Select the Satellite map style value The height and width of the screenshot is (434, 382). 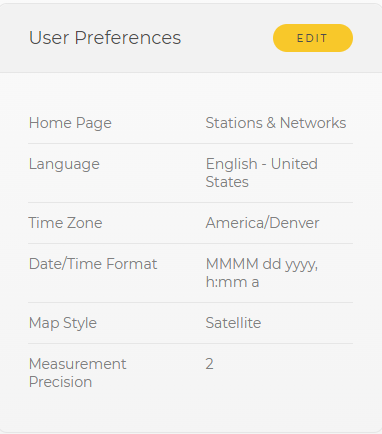click(x=233, y=323)
